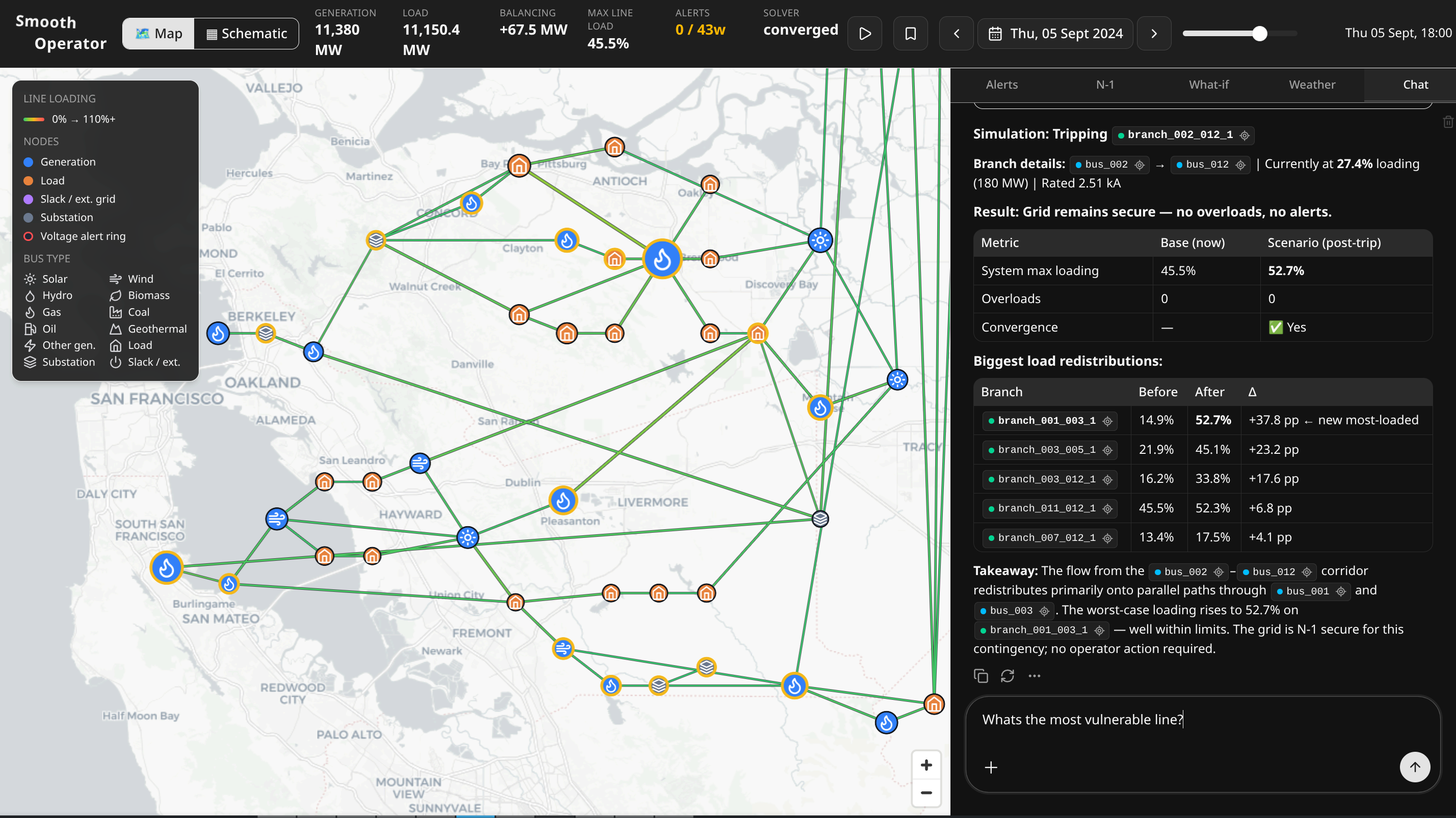1456x818 pixels.
Task: Click the bus_001 chip in the Takeaway
Action: coord(1311,591)
